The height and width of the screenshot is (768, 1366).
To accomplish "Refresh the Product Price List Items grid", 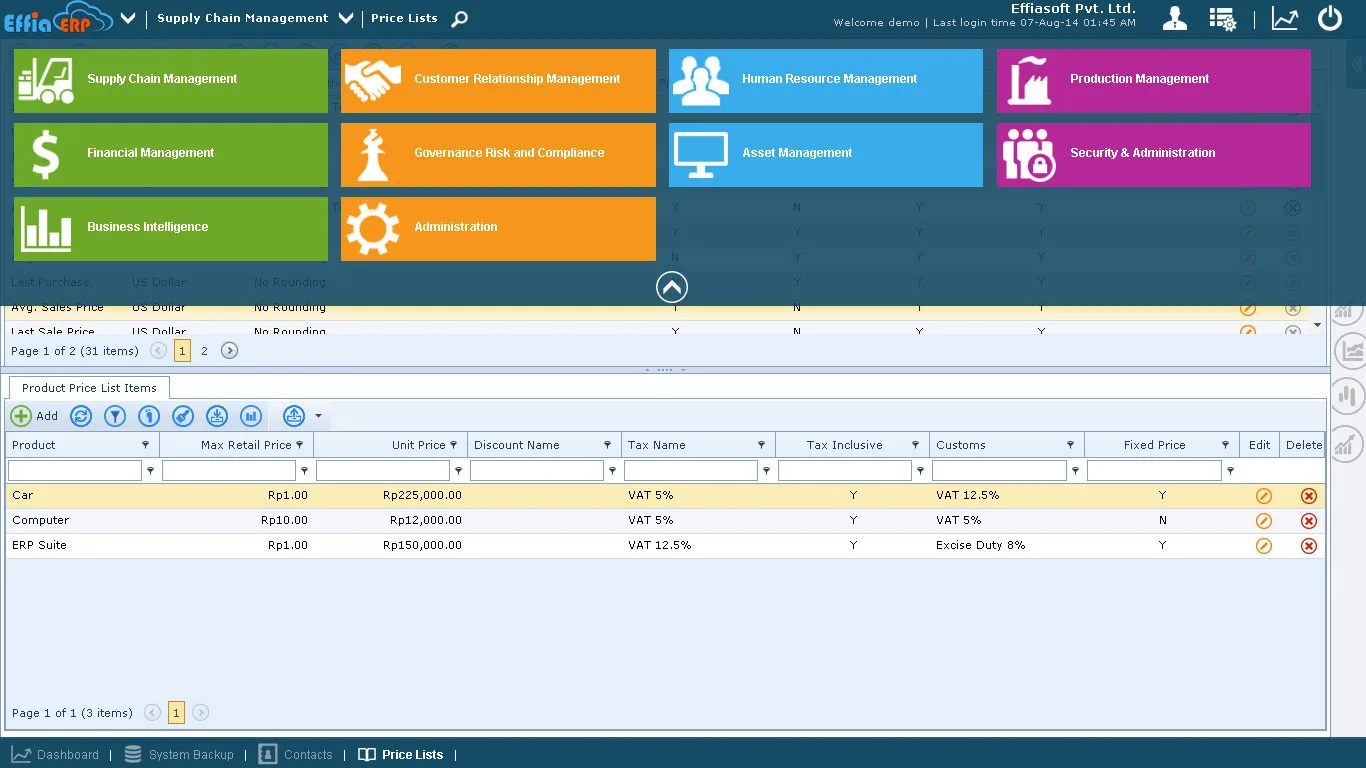I will pos(81,416).
